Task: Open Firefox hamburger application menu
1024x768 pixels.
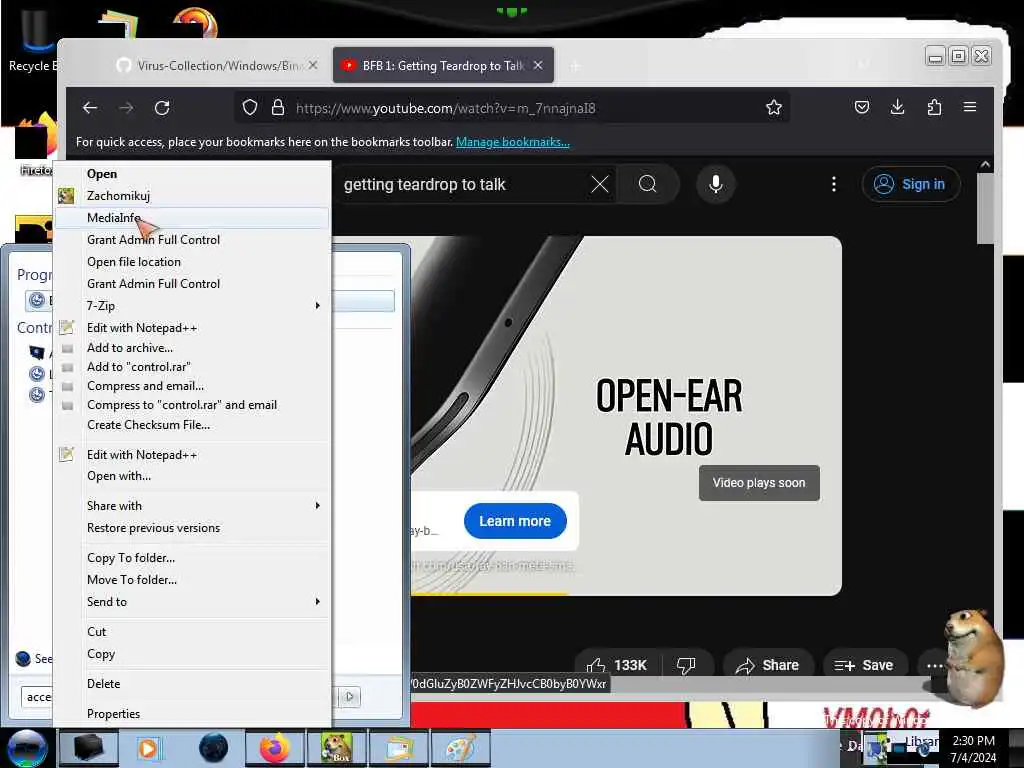Action: click(x=970, y=107)
